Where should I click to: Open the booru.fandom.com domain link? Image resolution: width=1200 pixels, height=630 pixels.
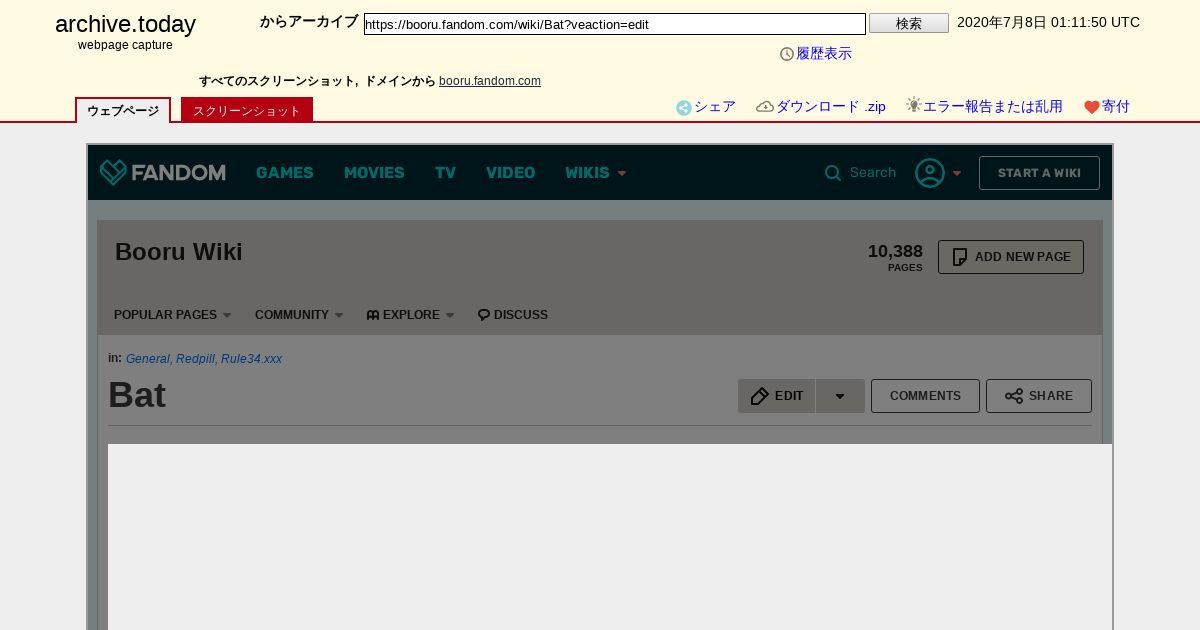(x=490, y=81)
